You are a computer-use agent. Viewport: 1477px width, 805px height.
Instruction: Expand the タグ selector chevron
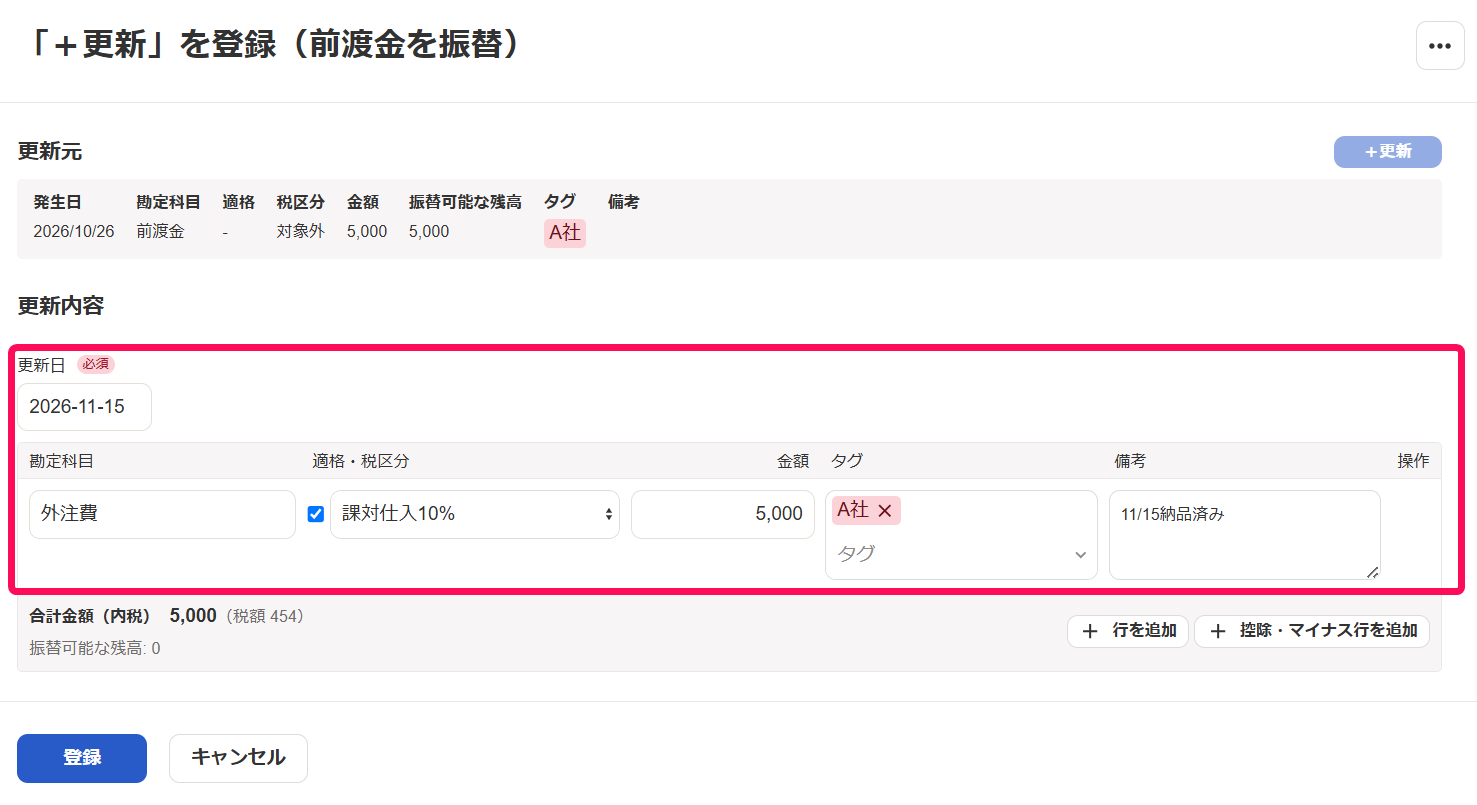pos(1080,554)
